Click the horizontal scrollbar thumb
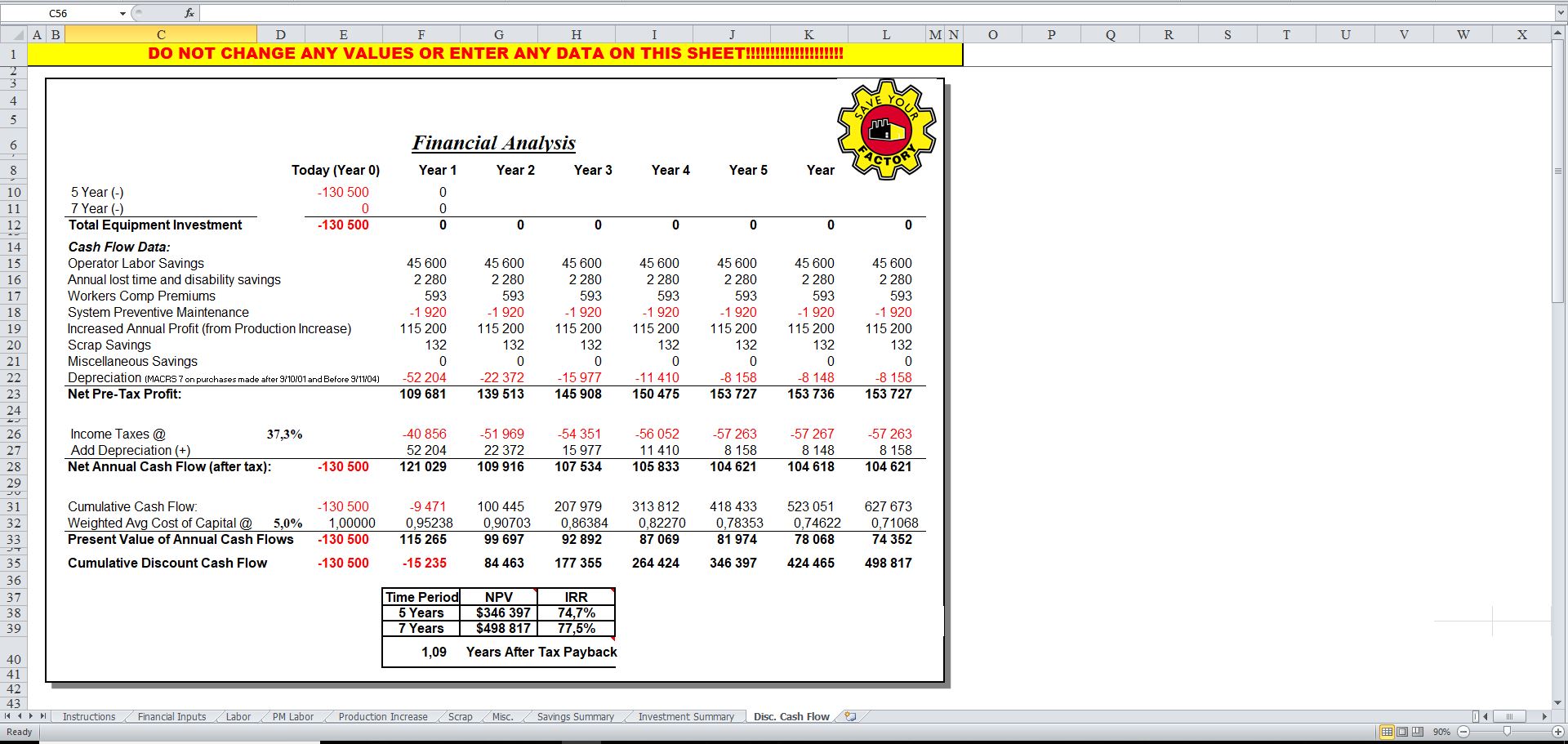The width and height of the screenshot is (1568, 744). [x=1509, y=716]
